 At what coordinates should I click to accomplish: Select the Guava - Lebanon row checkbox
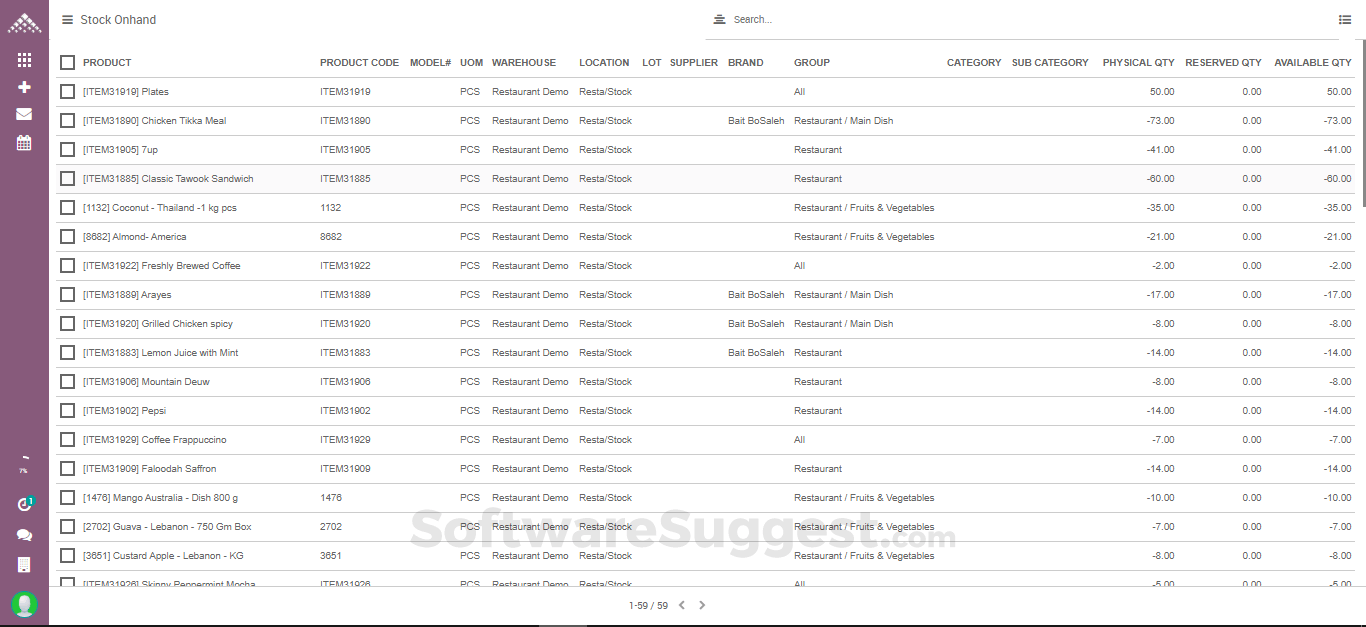pyautogui.click(x=67, y=527)
